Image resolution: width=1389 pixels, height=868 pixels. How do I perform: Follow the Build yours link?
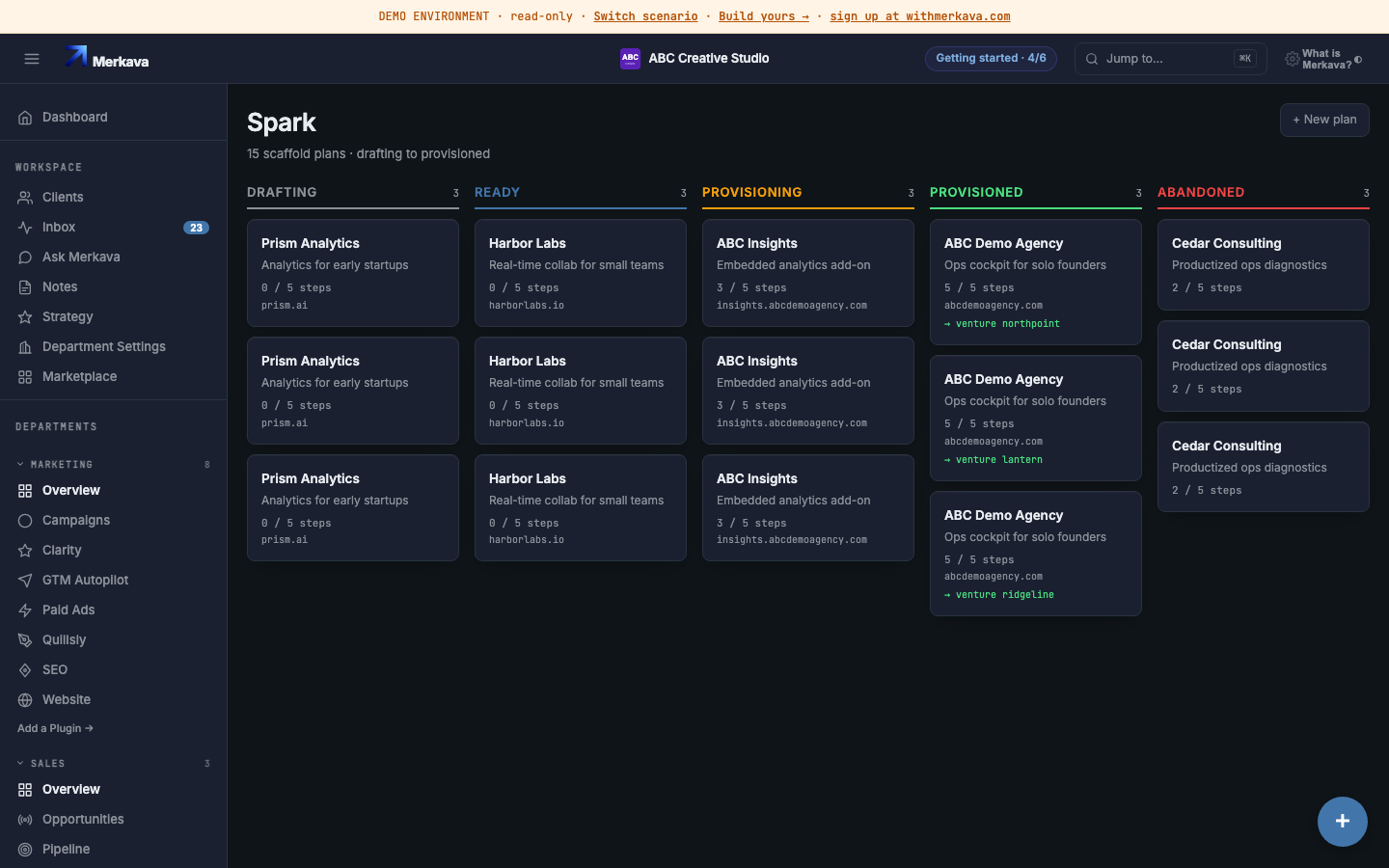pos(764,16)
